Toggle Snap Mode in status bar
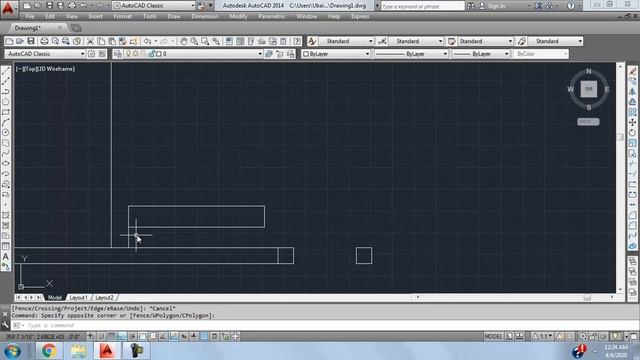The width and height of the screenshot is (640, 360). pos(101,337)
